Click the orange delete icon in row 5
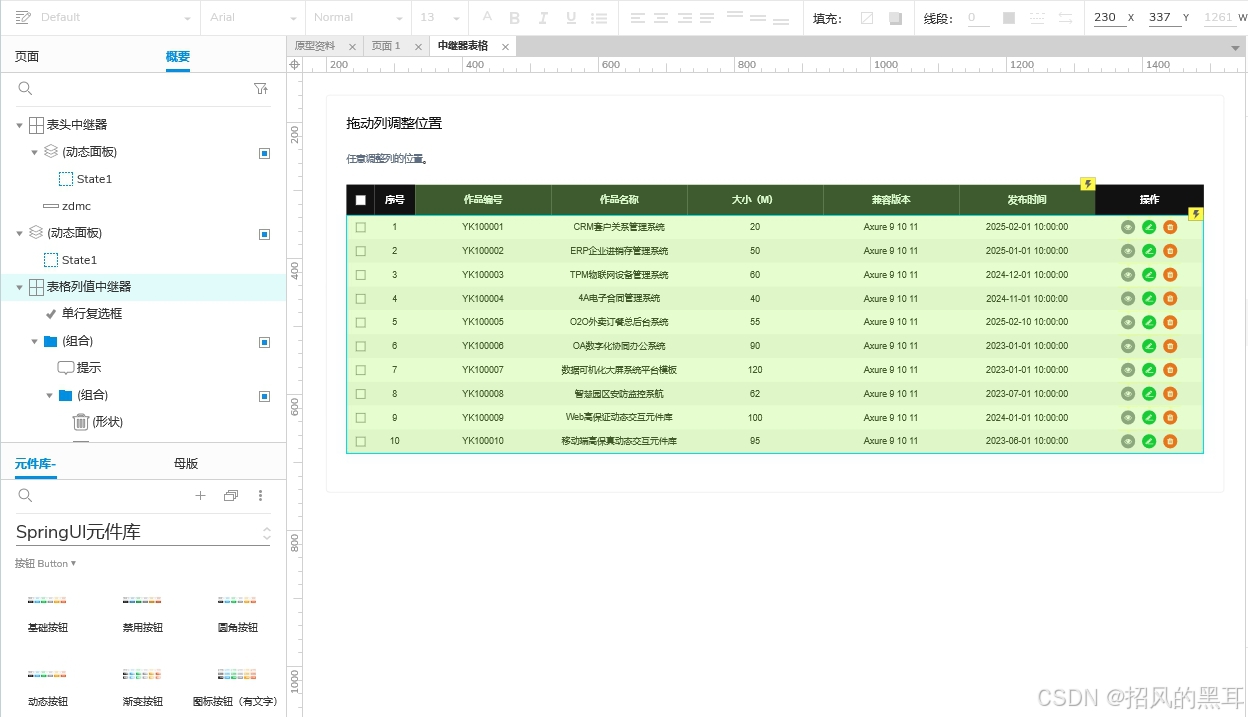Image resolution: width=1248 pixels, height=717 pixels. click(x=1170, y=322)
